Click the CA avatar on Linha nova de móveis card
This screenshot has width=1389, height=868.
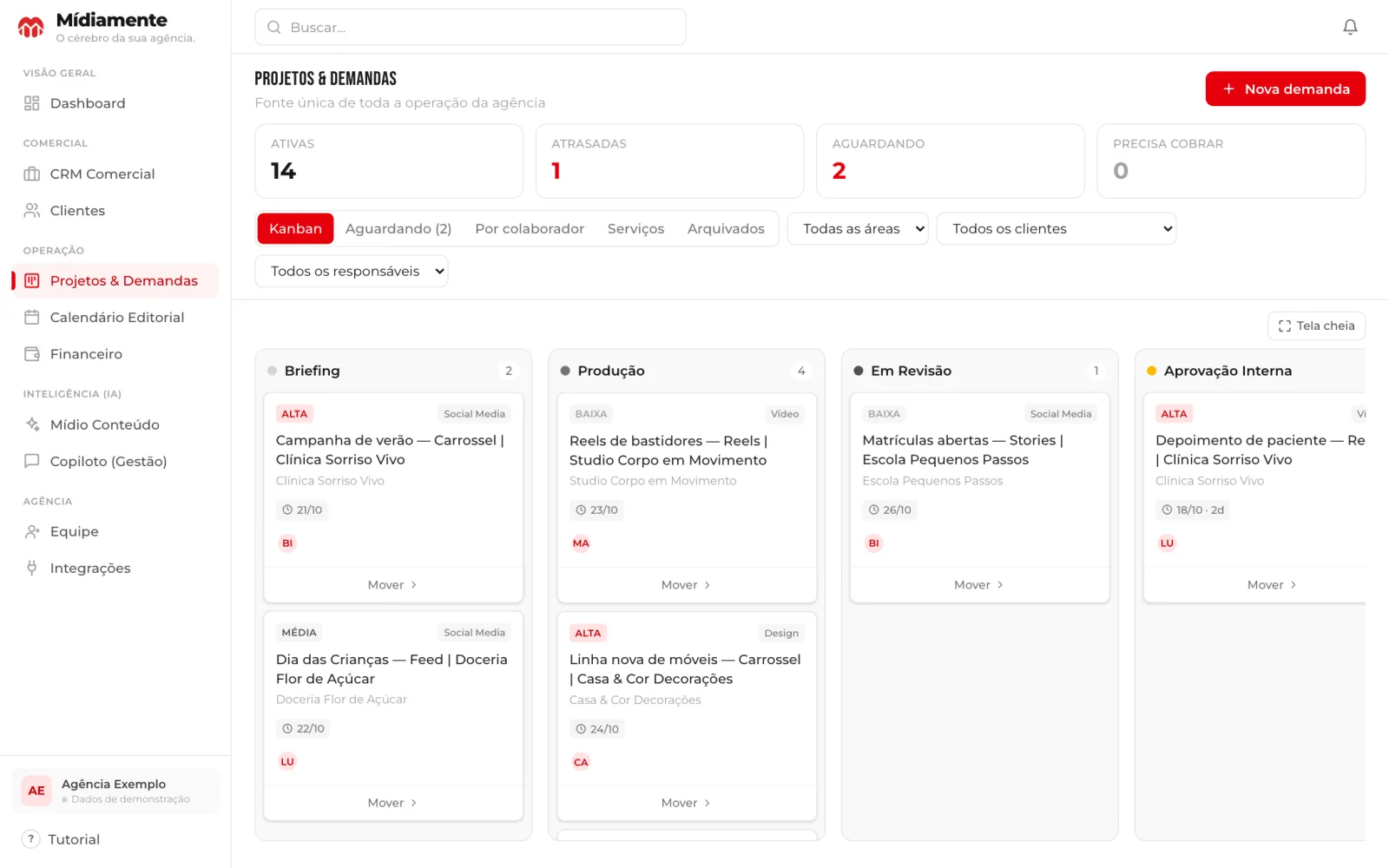[x=581, y=762]
